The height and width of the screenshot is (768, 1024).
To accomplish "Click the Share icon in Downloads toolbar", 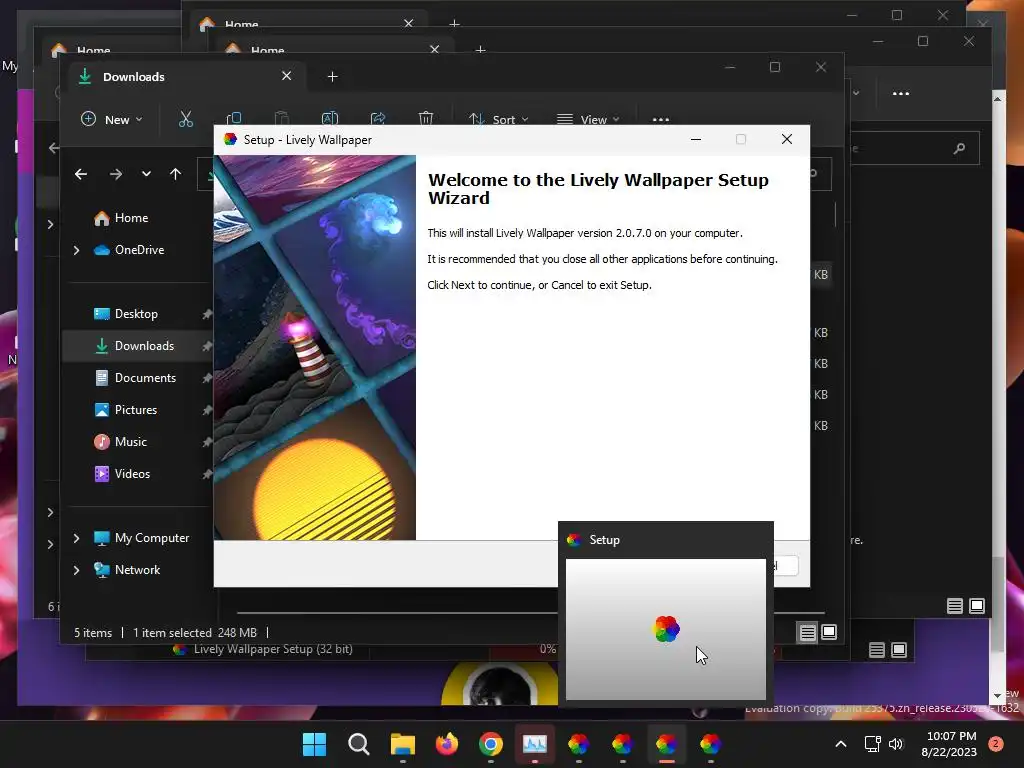I will tap(377, 119).
